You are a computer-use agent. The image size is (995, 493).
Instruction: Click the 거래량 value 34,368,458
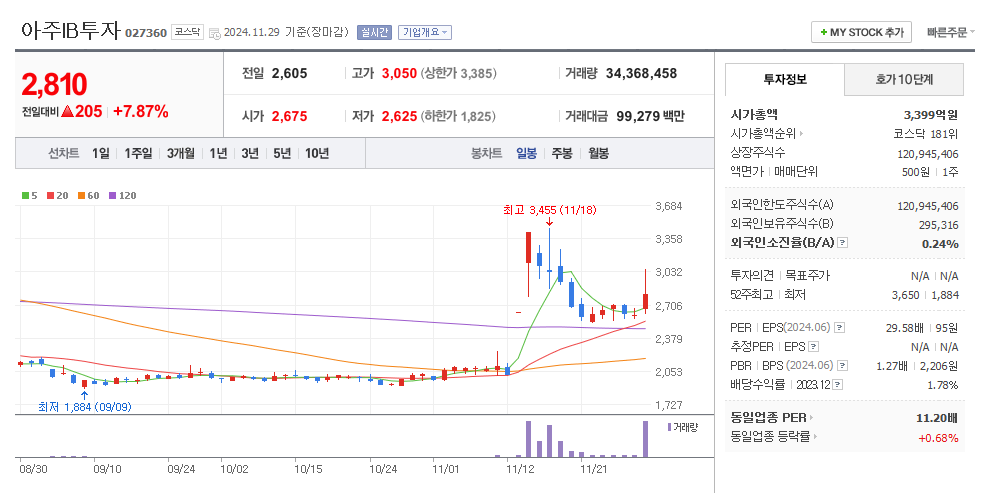tap(642, 73)
